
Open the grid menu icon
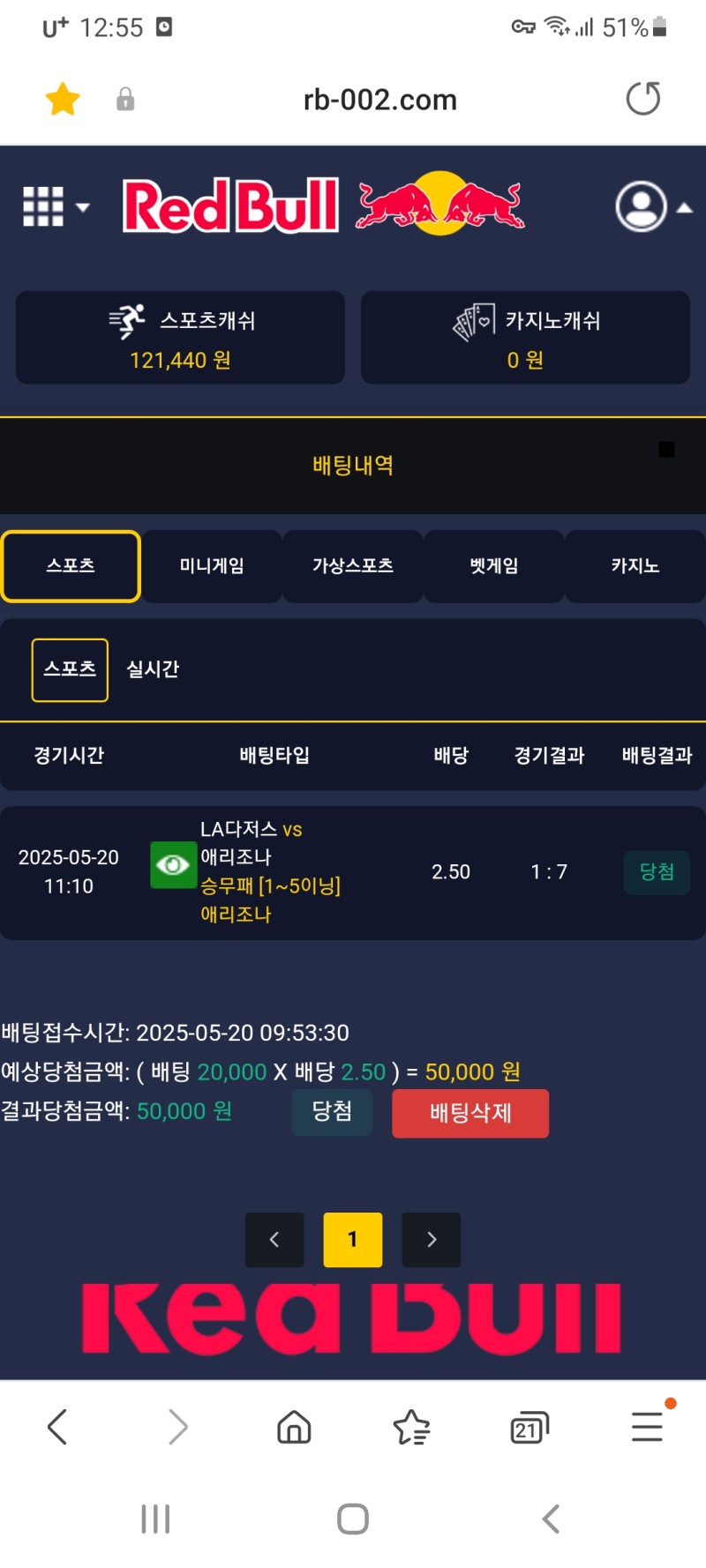pos(44,207)
